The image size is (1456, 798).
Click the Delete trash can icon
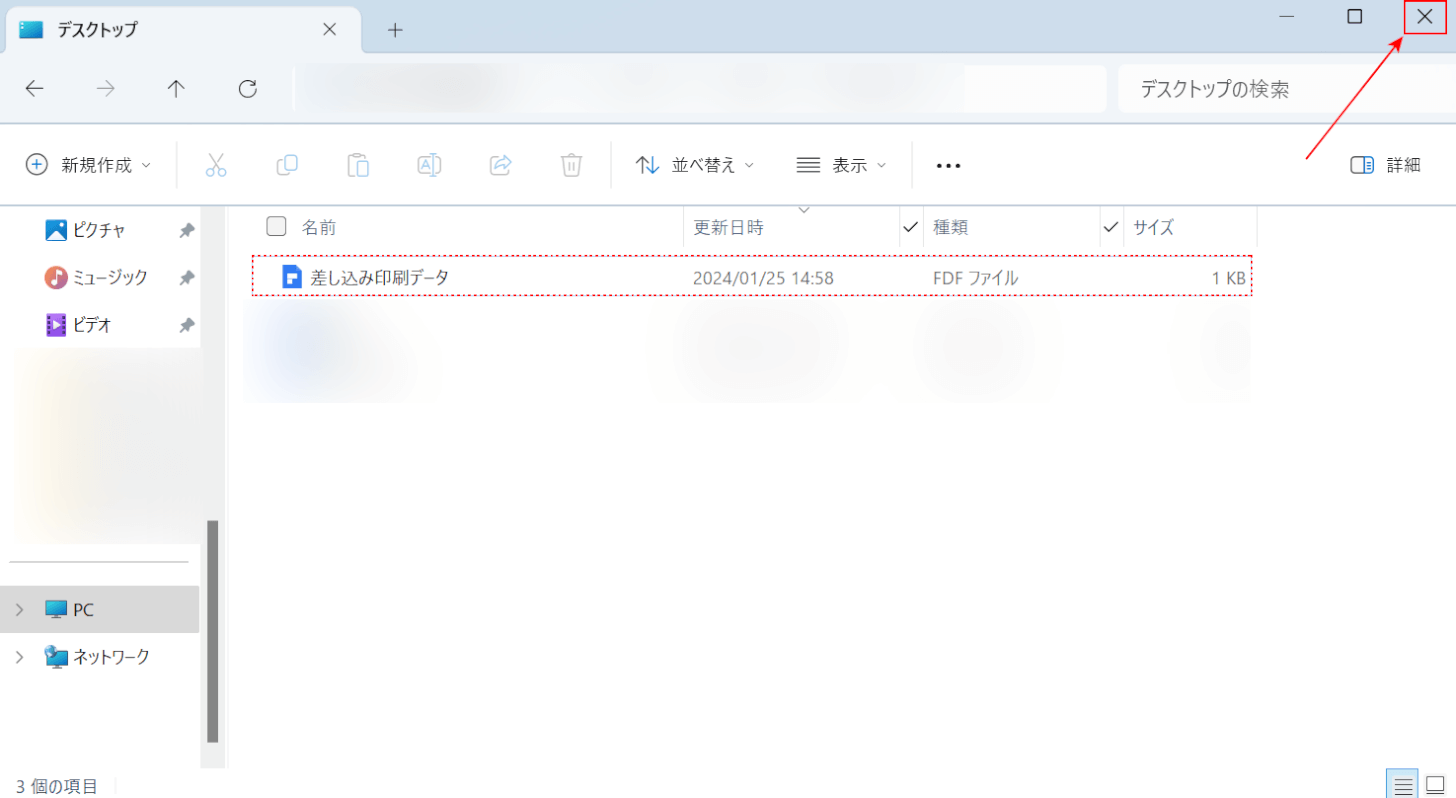(x=571, y=165)
